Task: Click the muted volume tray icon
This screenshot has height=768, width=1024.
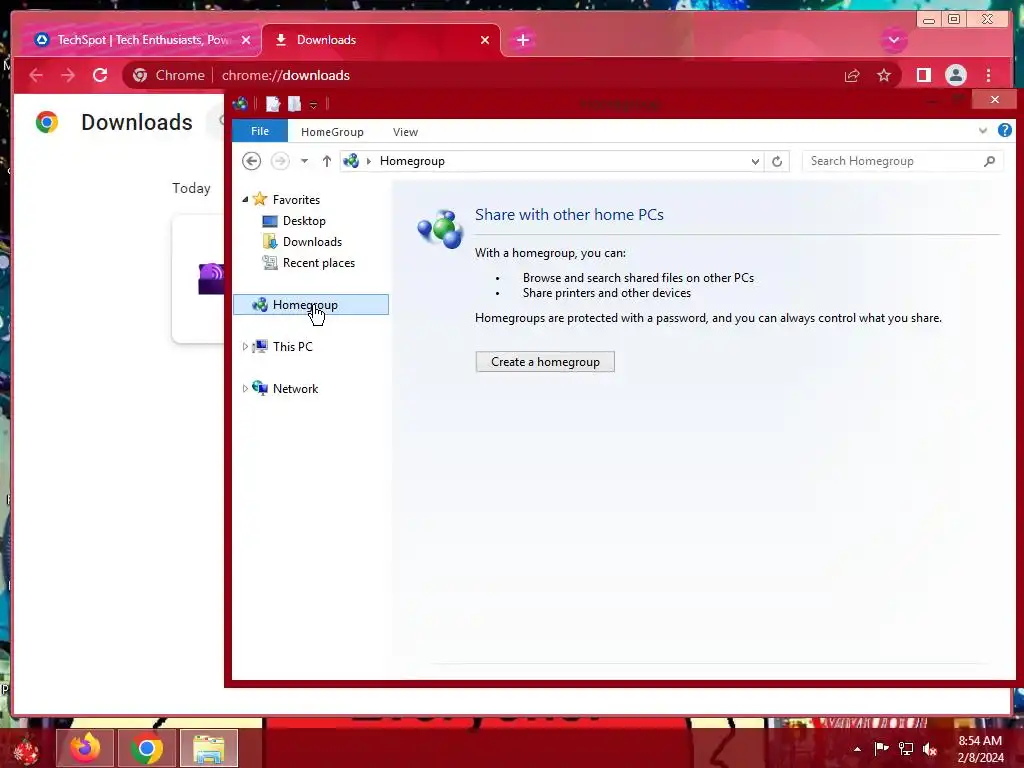Action: click(x=930, y=749)
